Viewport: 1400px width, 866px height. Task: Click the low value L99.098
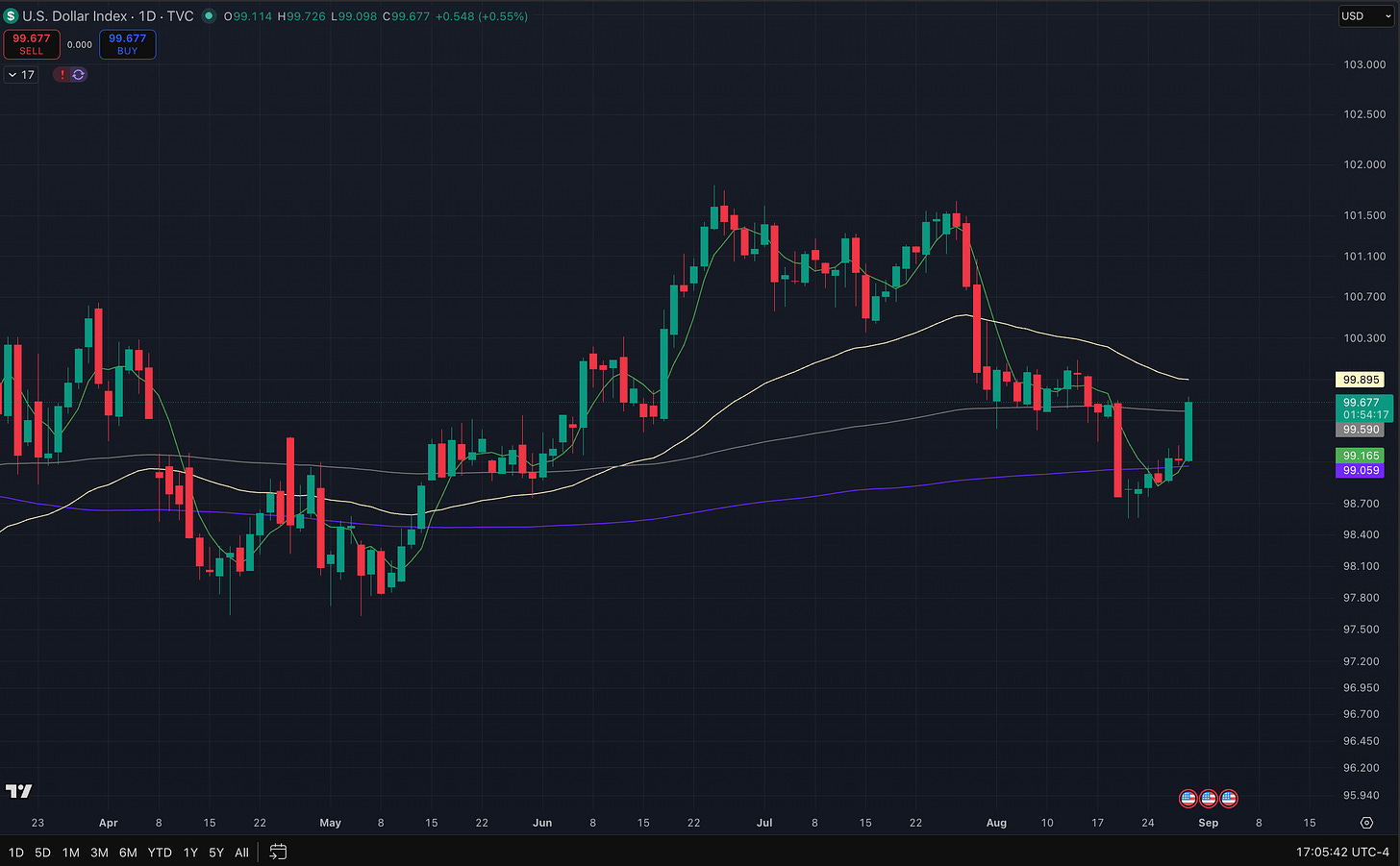(354, 16)
